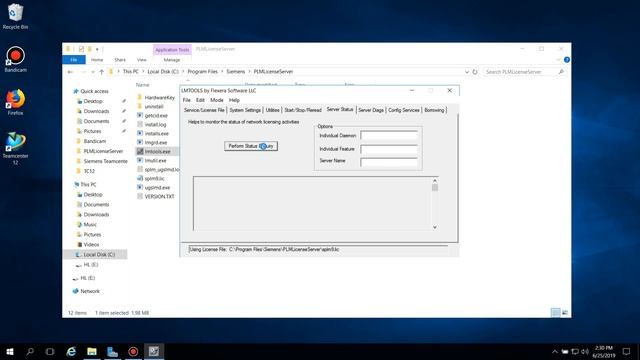Select getcid.exe file

[x=156, y=116]
